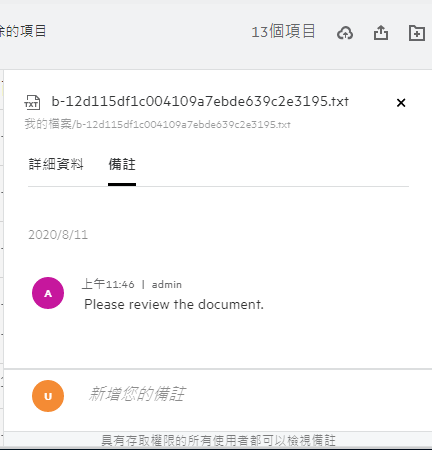The width and height of the screenshot is (432, 450).
Task: Click the TXT file type icon
Action: click(x=32, y=102)
